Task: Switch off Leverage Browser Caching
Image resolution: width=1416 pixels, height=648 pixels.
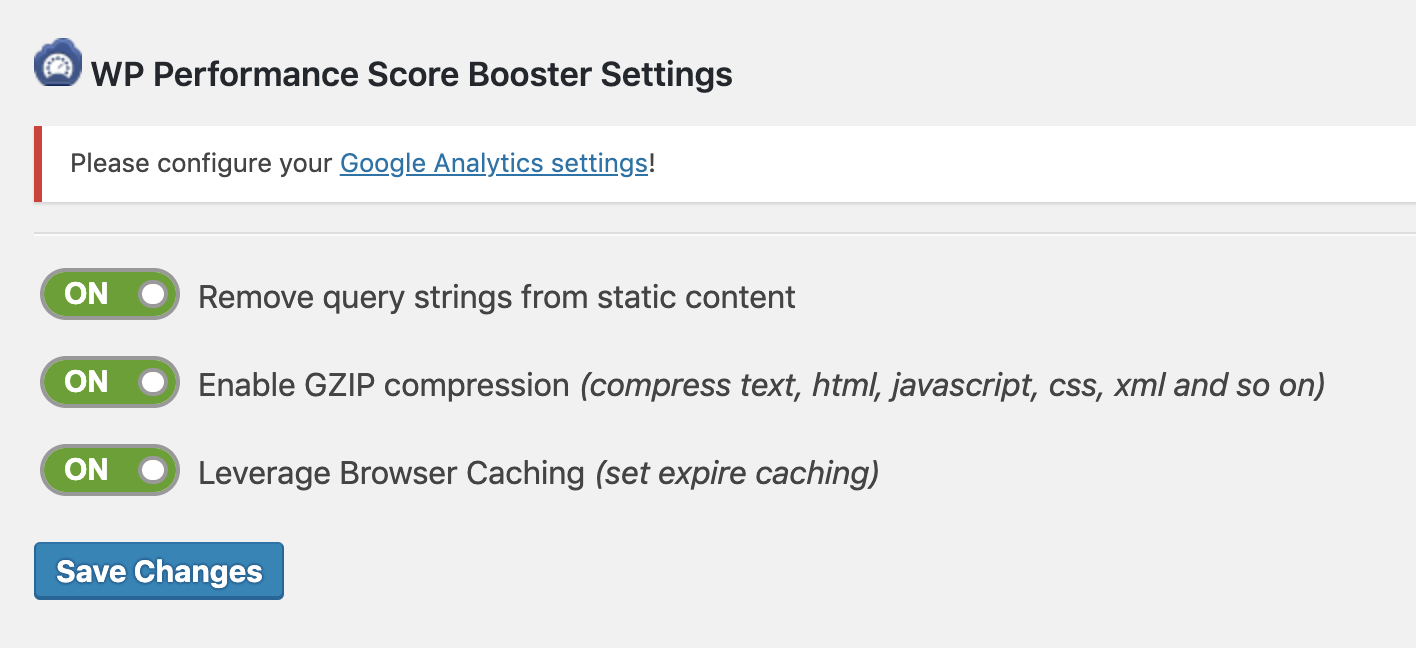Action: pos(109,470)
